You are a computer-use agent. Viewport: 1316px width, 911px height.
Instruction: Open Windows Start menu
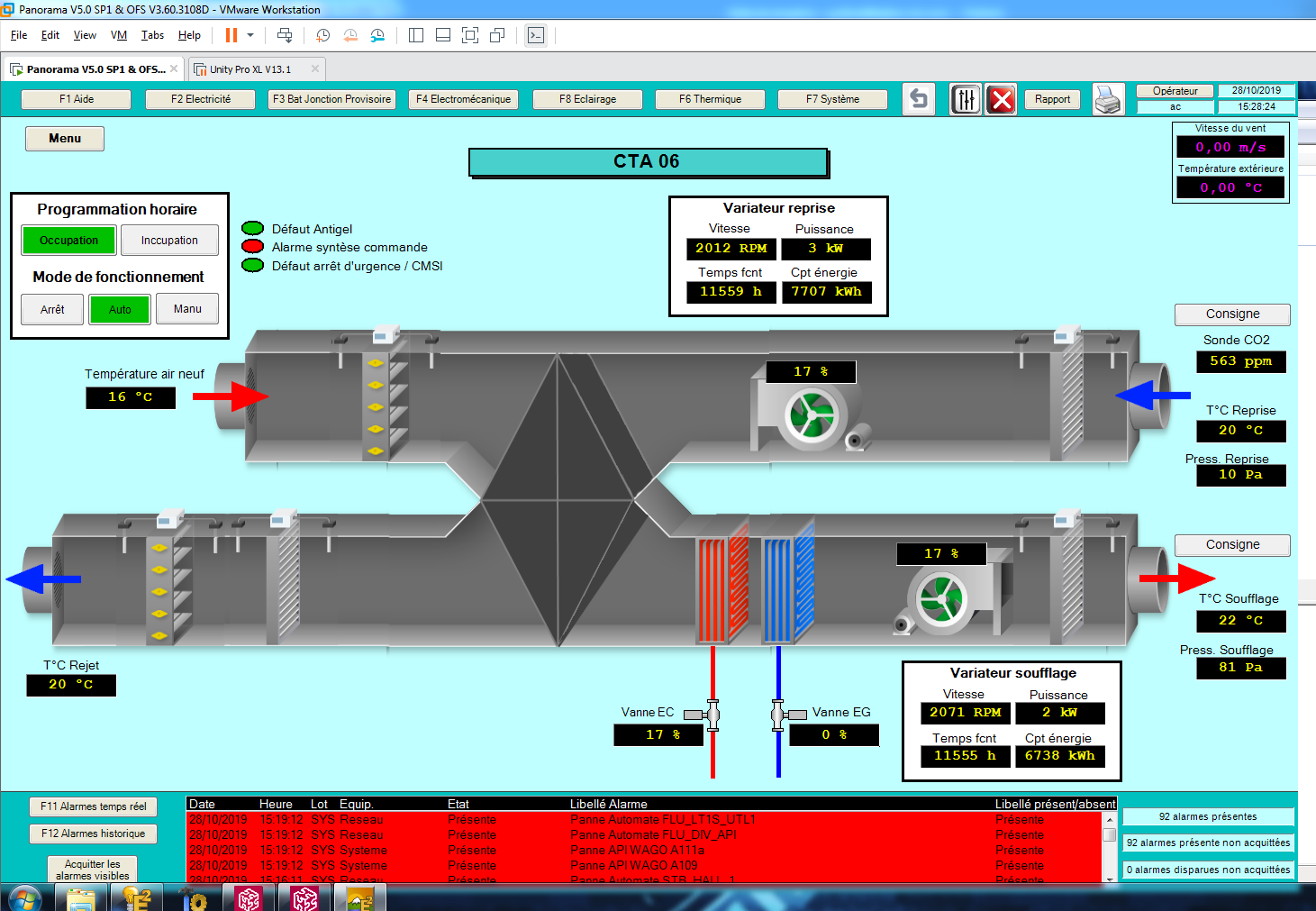[23, 898]
